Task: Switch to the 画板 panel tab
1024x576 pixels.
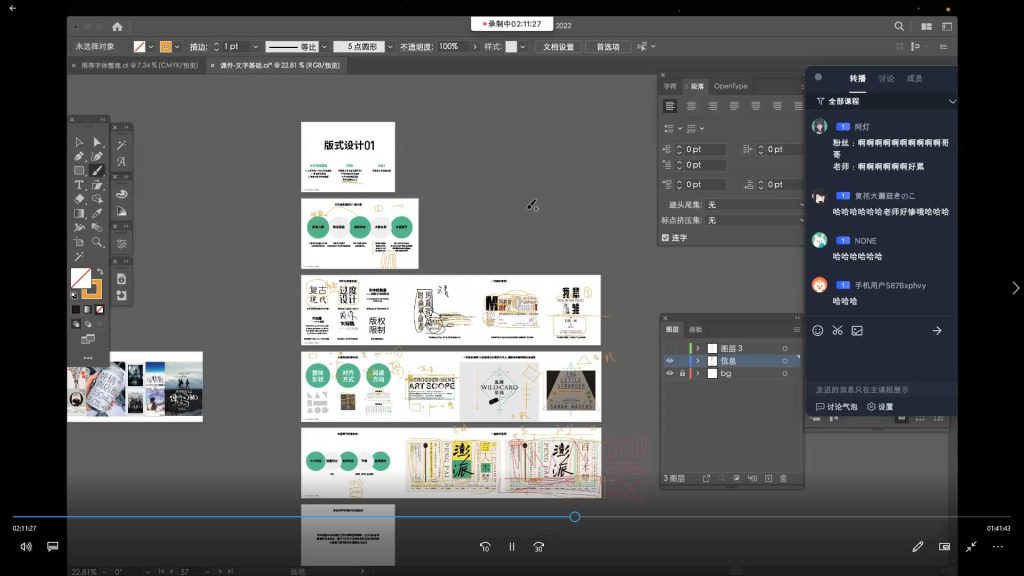Action: pyautogui.click(x=696, y=329)
